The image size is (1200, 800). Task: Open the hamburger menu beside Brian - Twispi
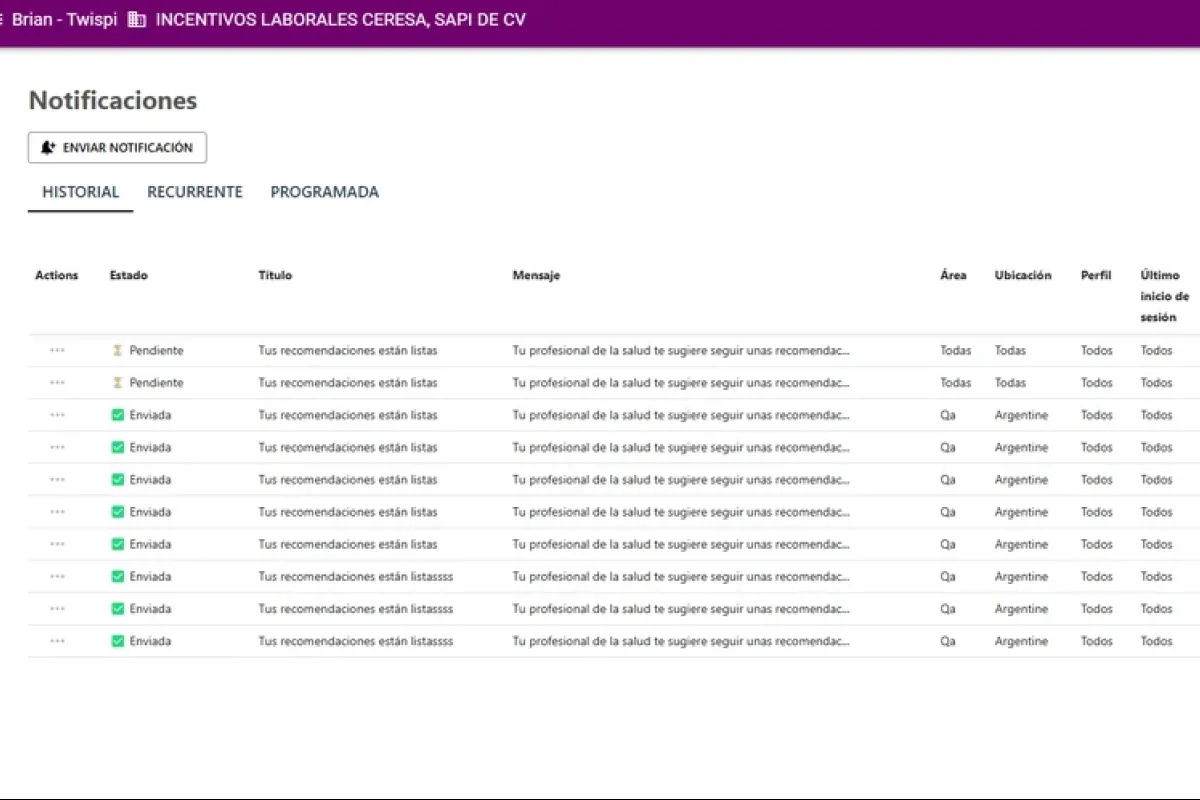pyautogui.click(x=1, y=20)
